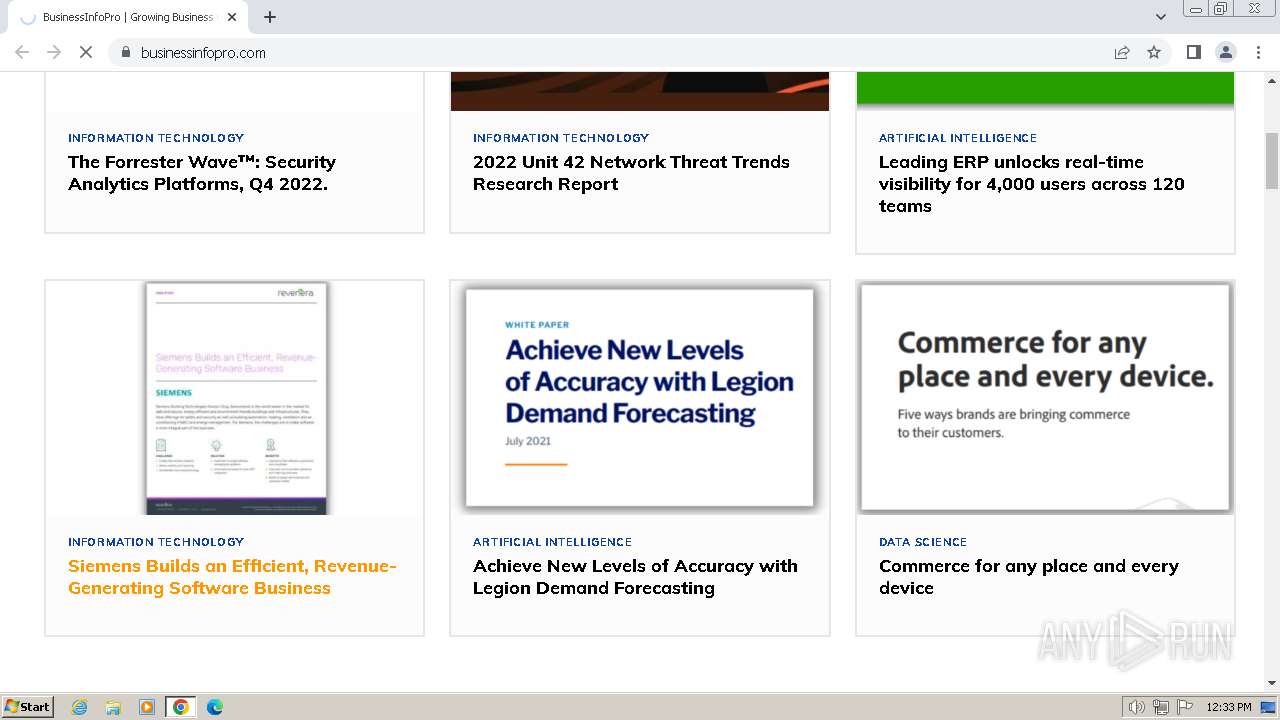This screenshot has height=720, width=1280.
Task: Open the Chrome profile menu
Action: 1226,52
